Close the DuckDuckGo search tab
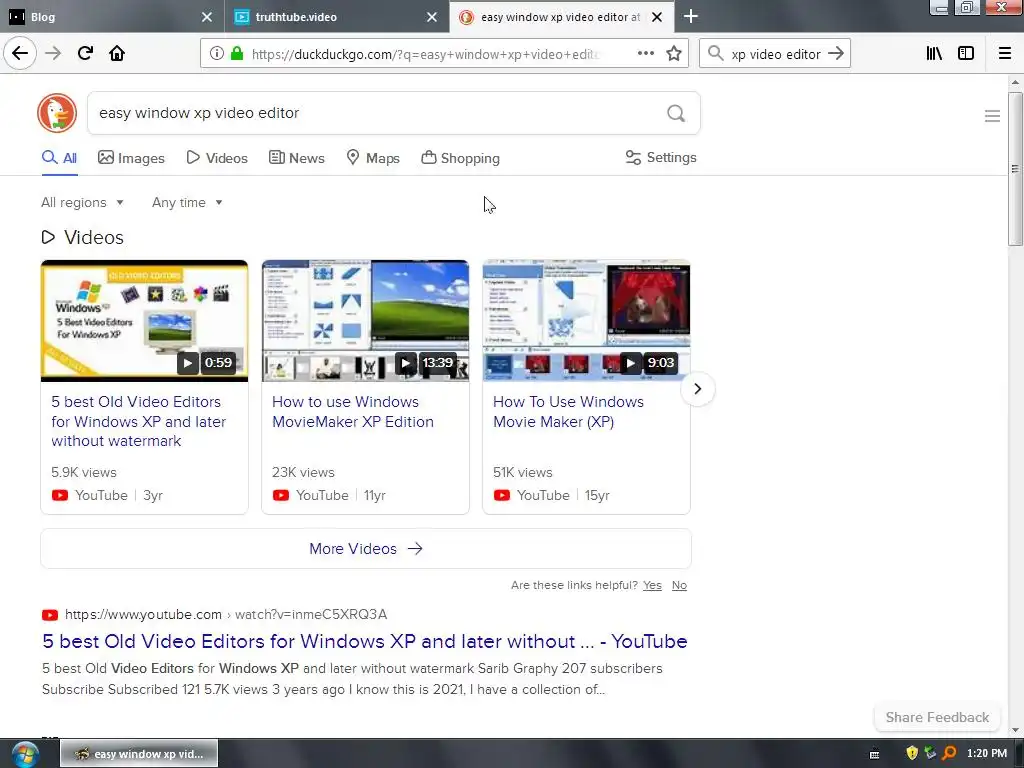Image resolution: width=1024 pixels, height=768 pixels. pyautogui.click(x=657, y=17)
